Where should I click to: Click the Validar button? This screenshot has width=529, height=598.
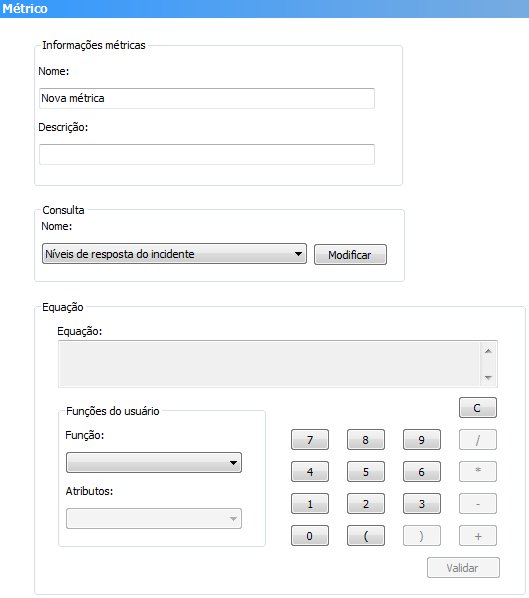(463, 568)
